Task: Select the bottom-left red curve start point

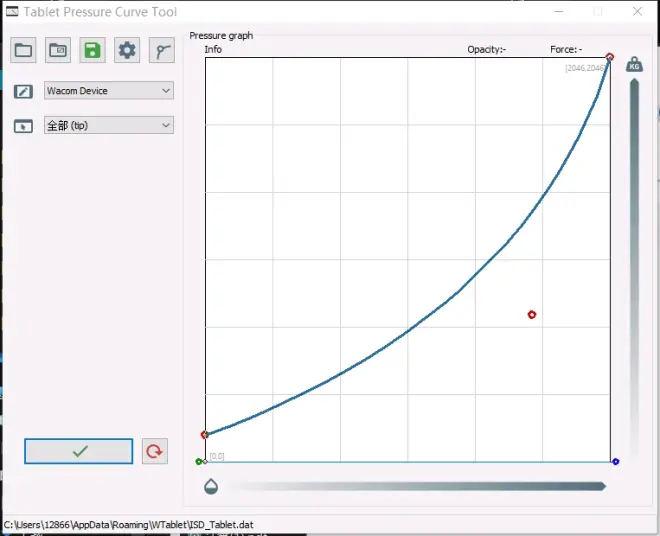Action: pos(205,435)
